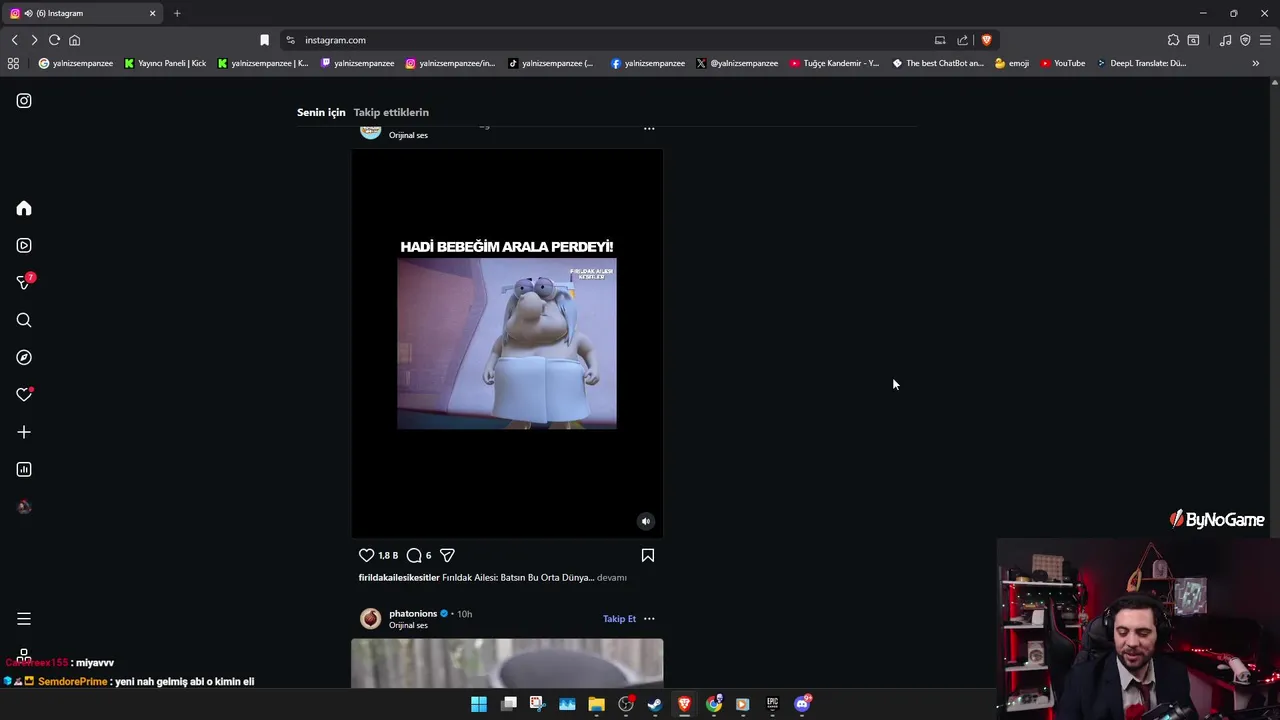
Task: Open Discord from the taskbar
Action: tap(802, 704)
